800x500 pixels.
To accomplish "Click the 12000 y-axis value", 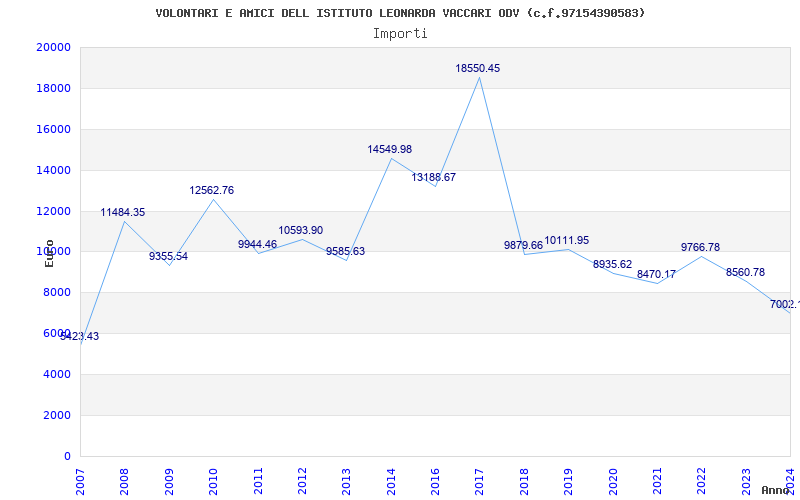I will [x=54, y=211].
